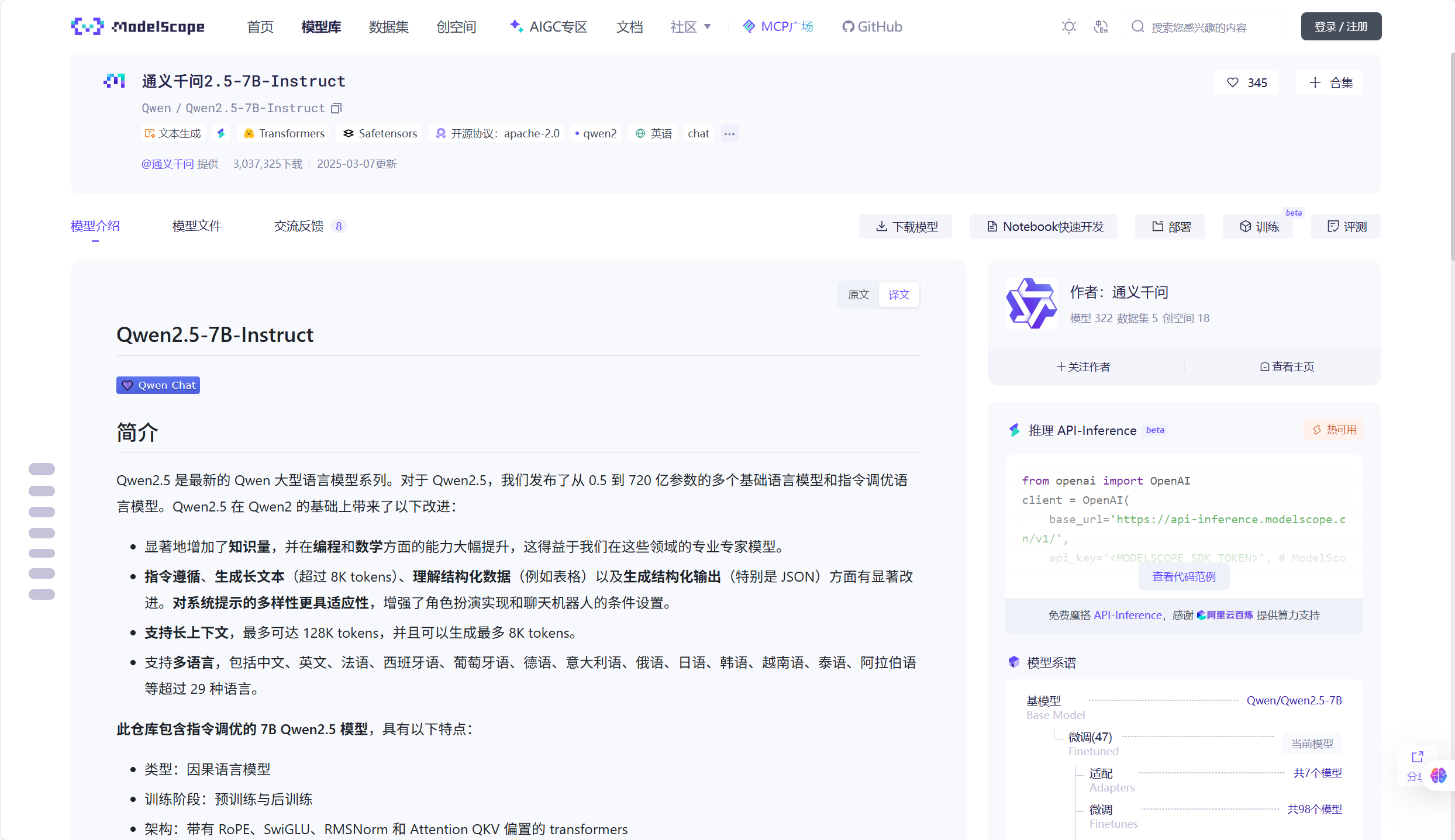The height and width of the screenshot is (840, 1455).
Task: Add model to a 合集 collection
Action: click(1330, 82)
